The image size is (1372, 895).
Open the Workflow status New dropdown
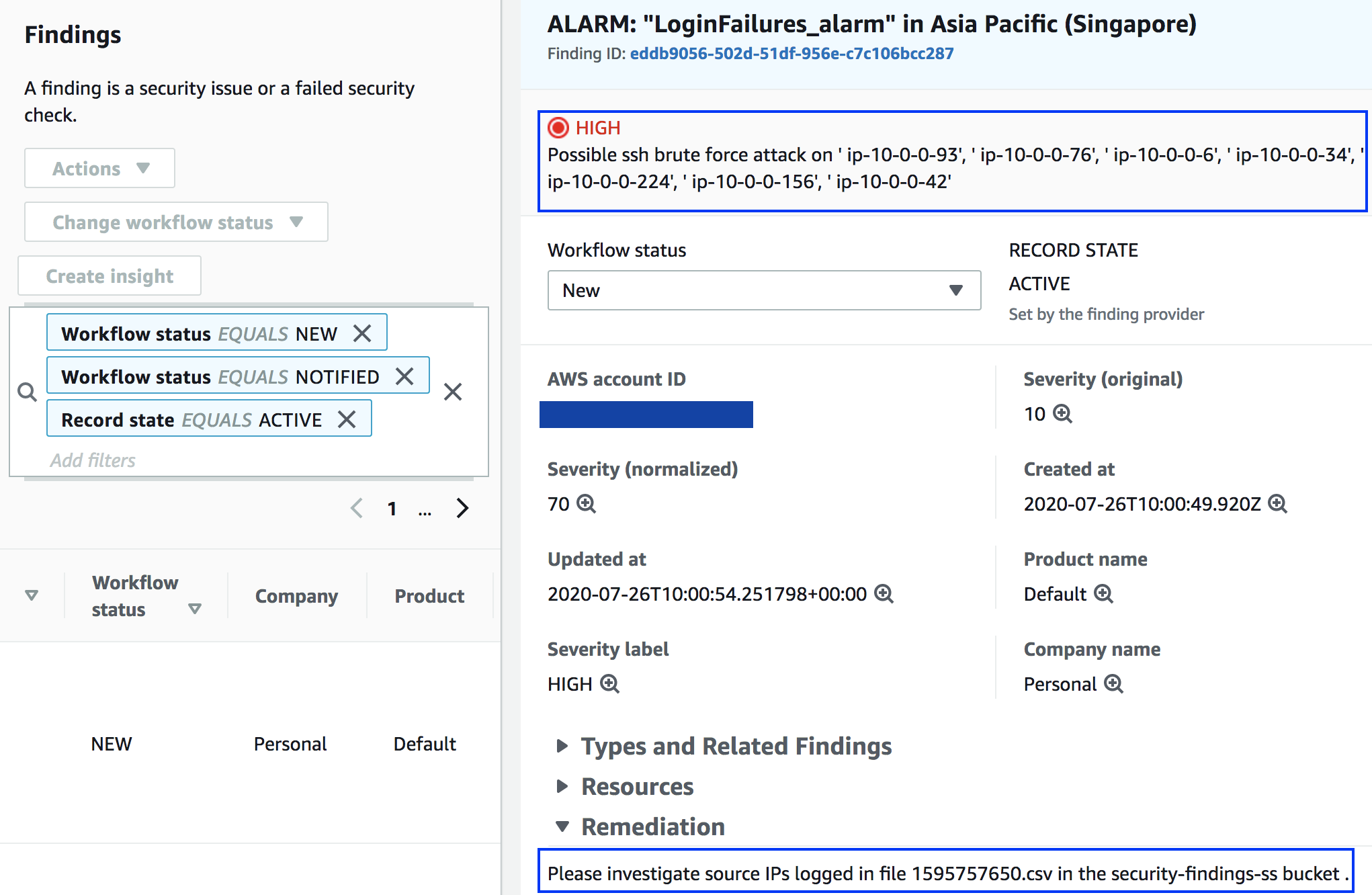pyautogui.click(x=763, y=290)
